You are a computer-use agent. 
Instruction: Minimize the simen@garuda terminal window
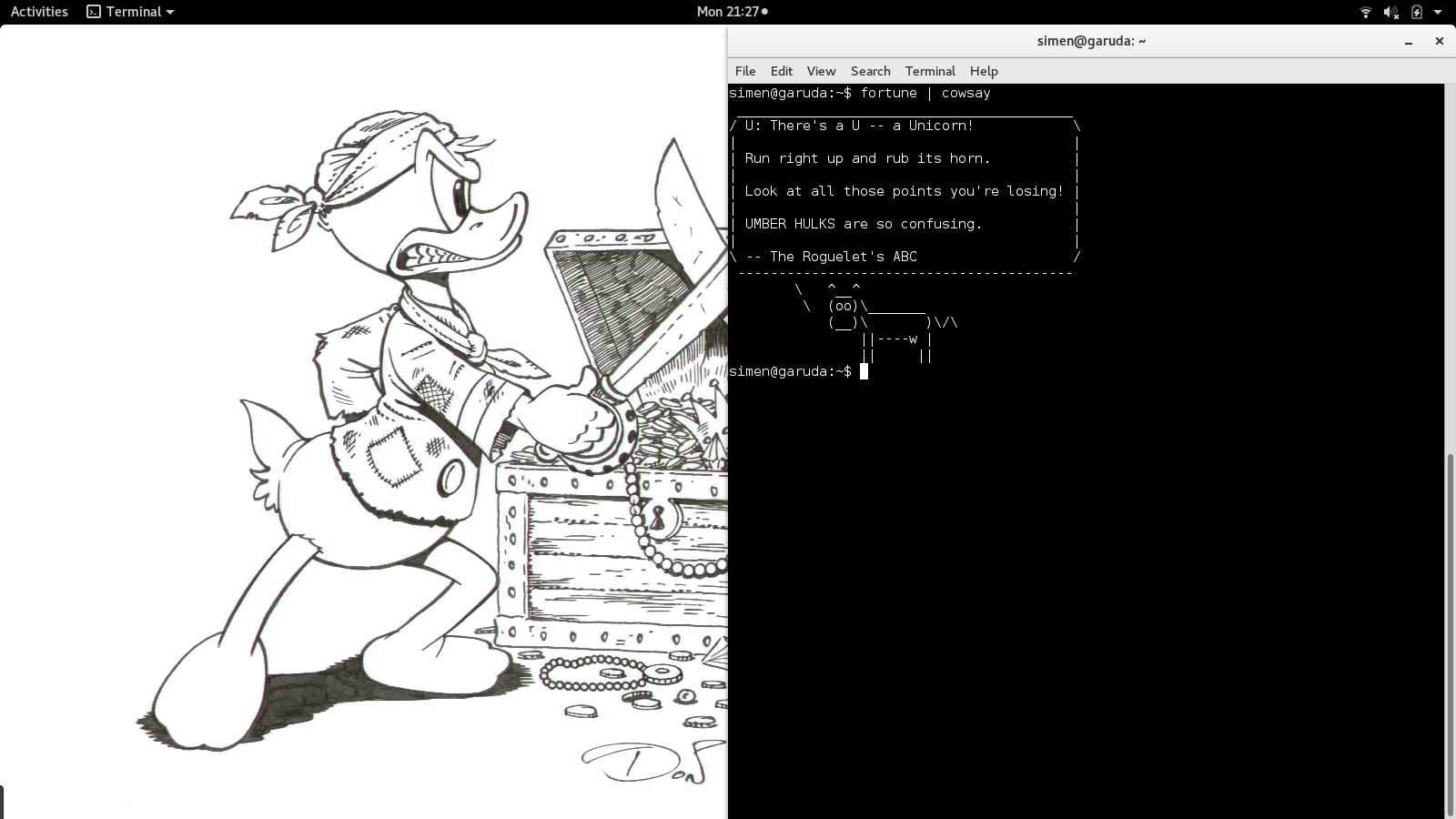tap(1409, 41)
